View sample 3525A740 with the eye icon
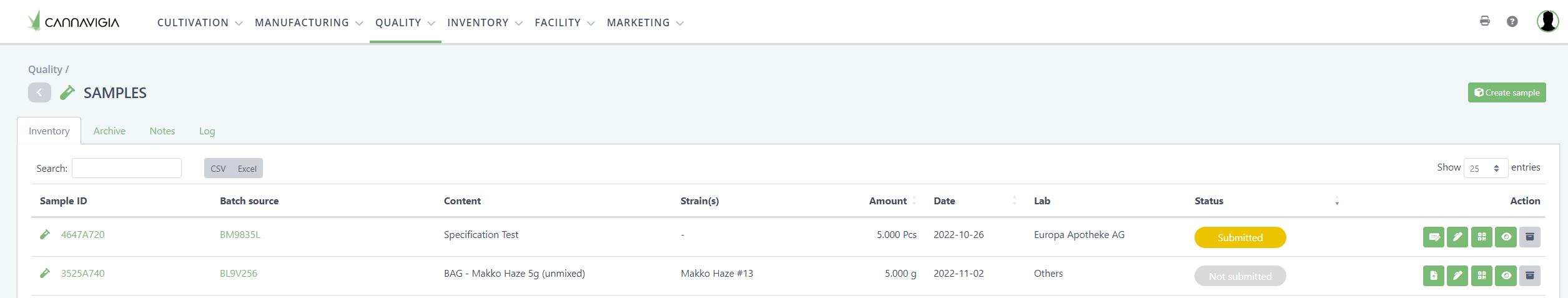Viewport: 1568px width, 298px height. point(1506,276)
